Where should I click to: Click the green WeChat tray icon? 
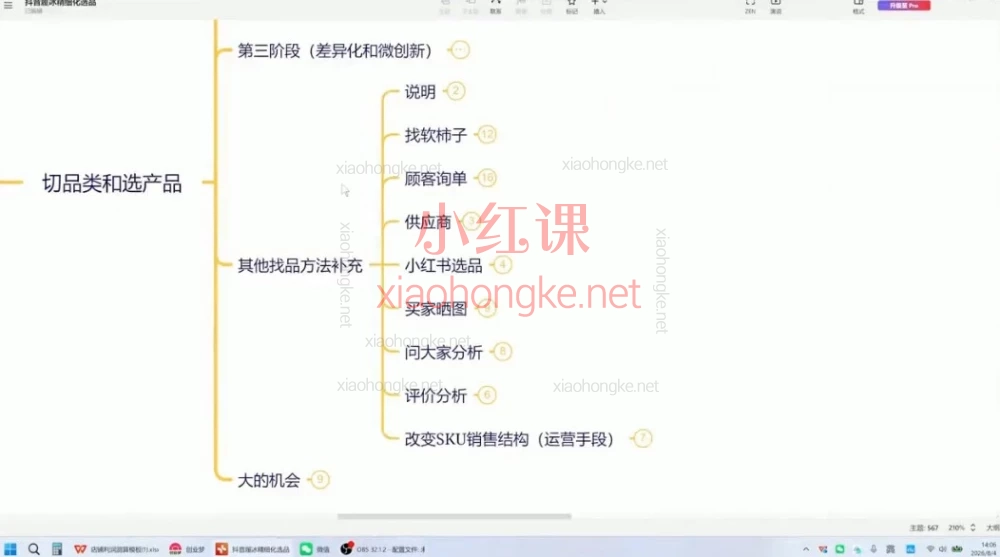point(840,549)
